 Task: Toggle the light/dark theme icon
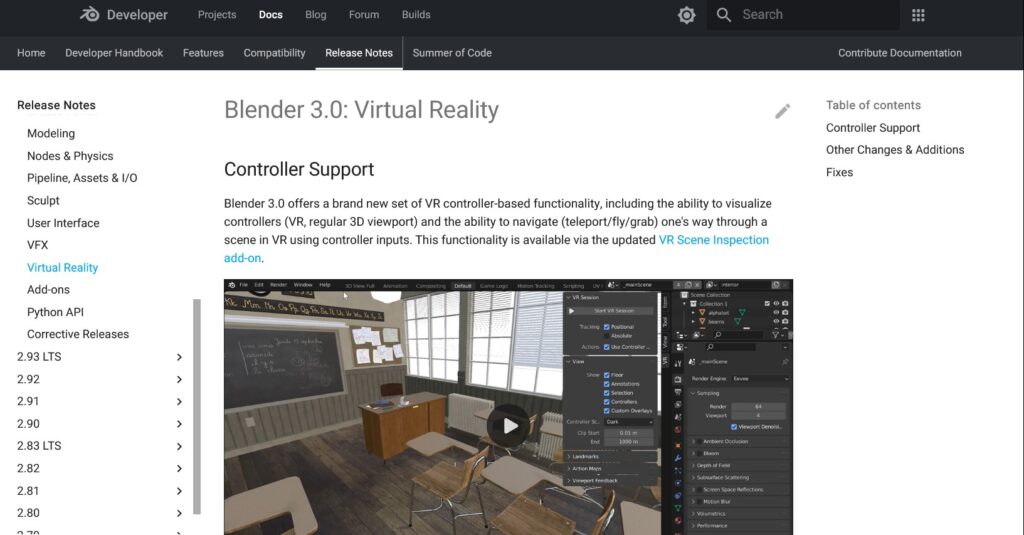686,14
